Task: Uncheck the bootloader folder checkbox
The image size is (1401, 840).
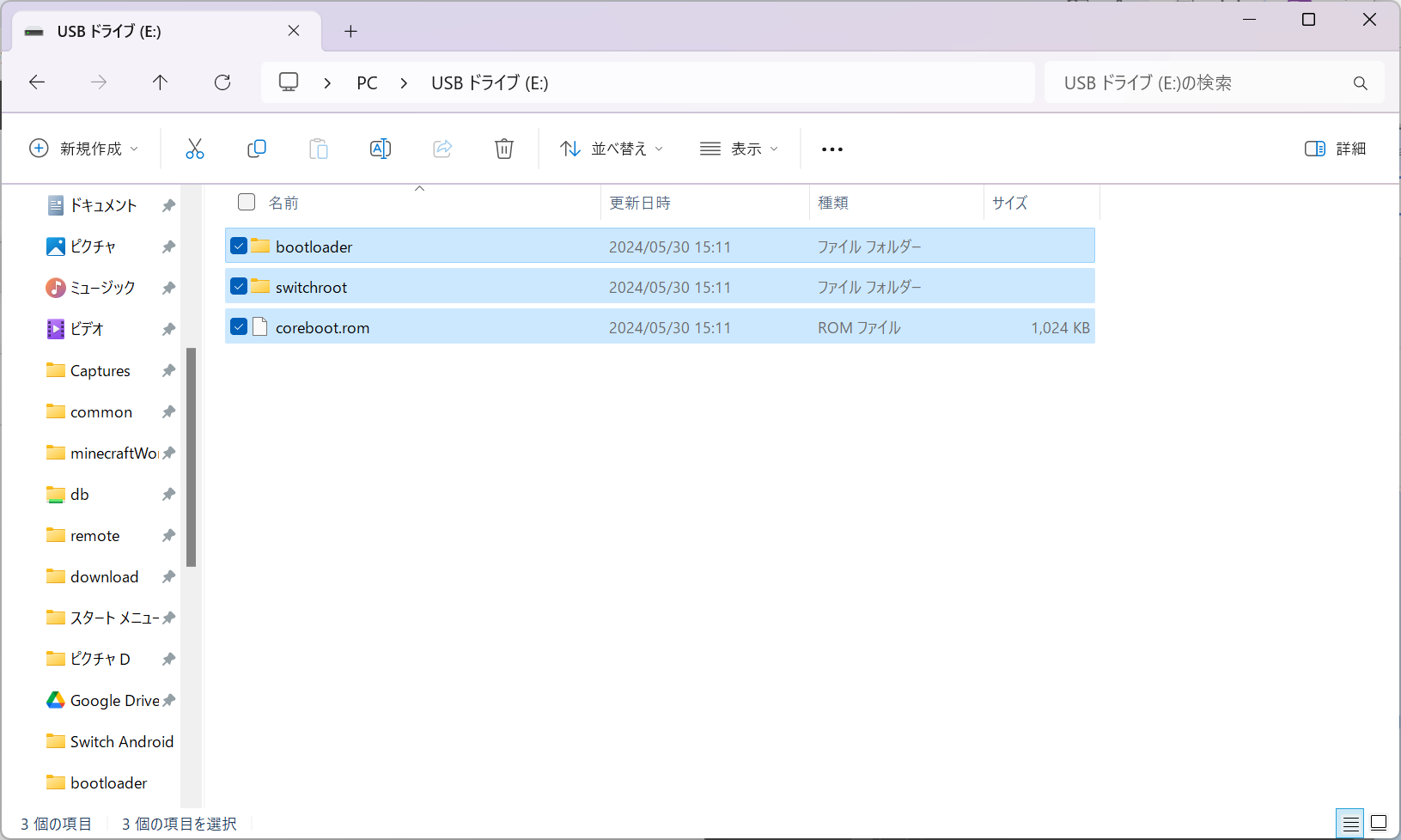Action: click(239, 246)
